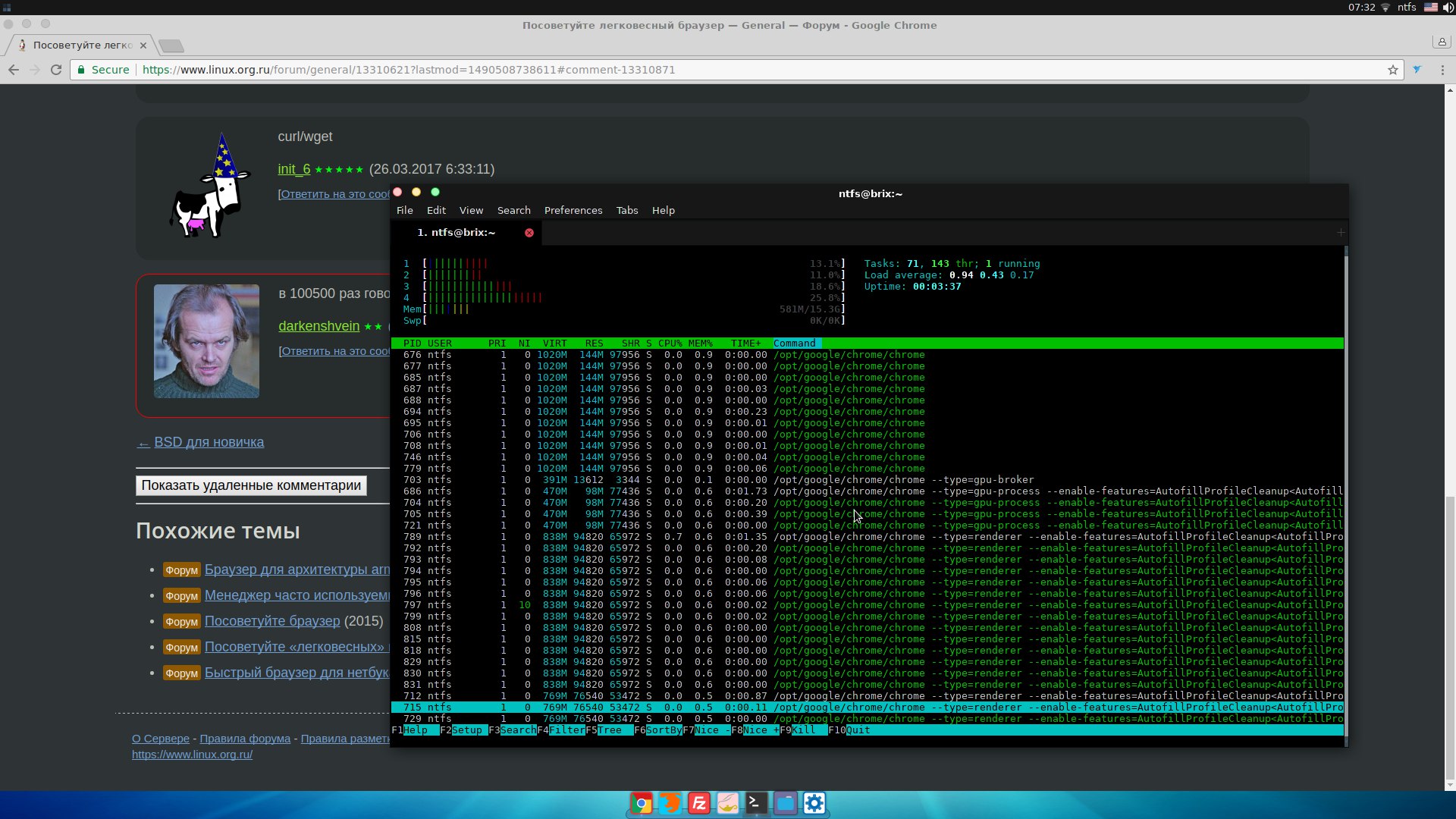Image resolution: width=1456 pixels, height=819 pixels.
Task: Open the terminal Help menu
Action: [x=664, y=211]
